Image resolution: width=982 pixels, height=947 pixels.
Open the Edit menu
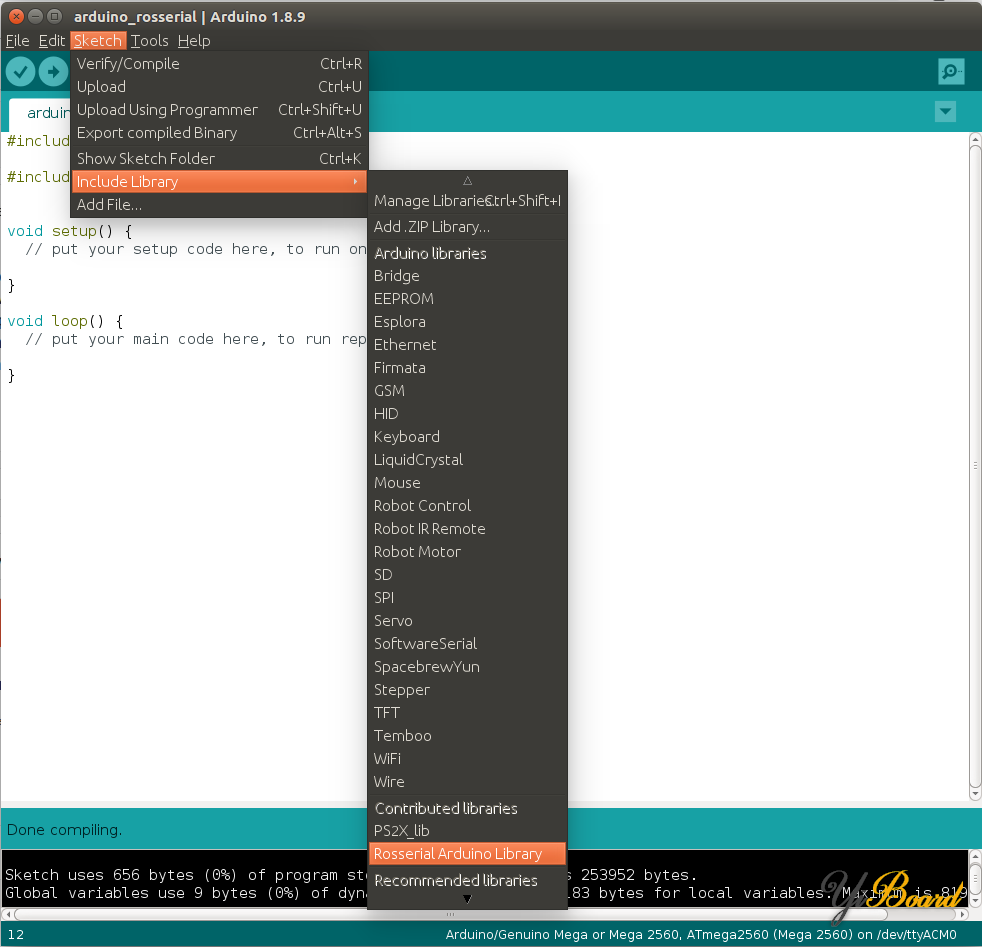(51, 41)
